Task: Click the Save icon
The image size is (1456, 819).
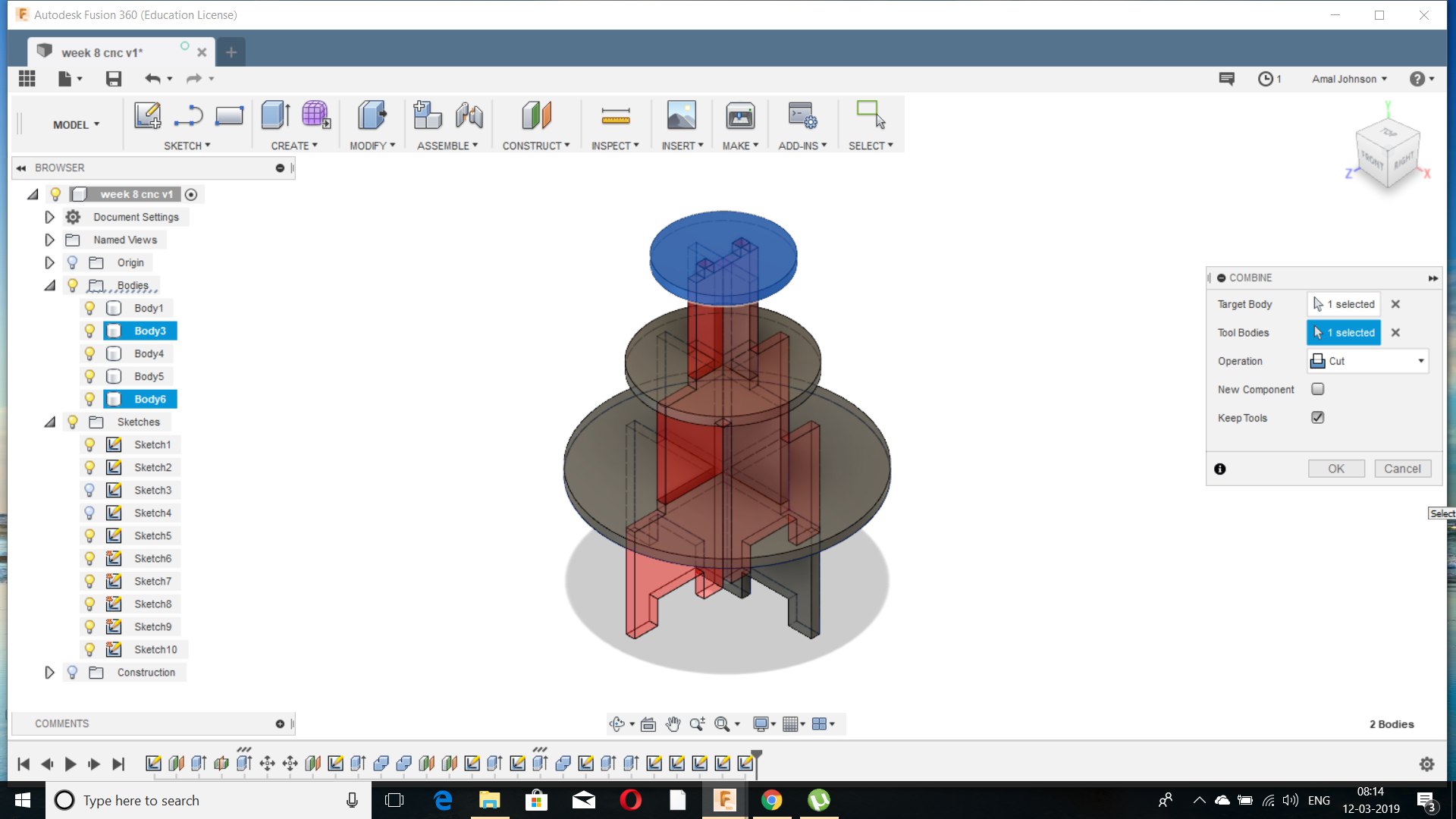Action: (x=114, y=79)
